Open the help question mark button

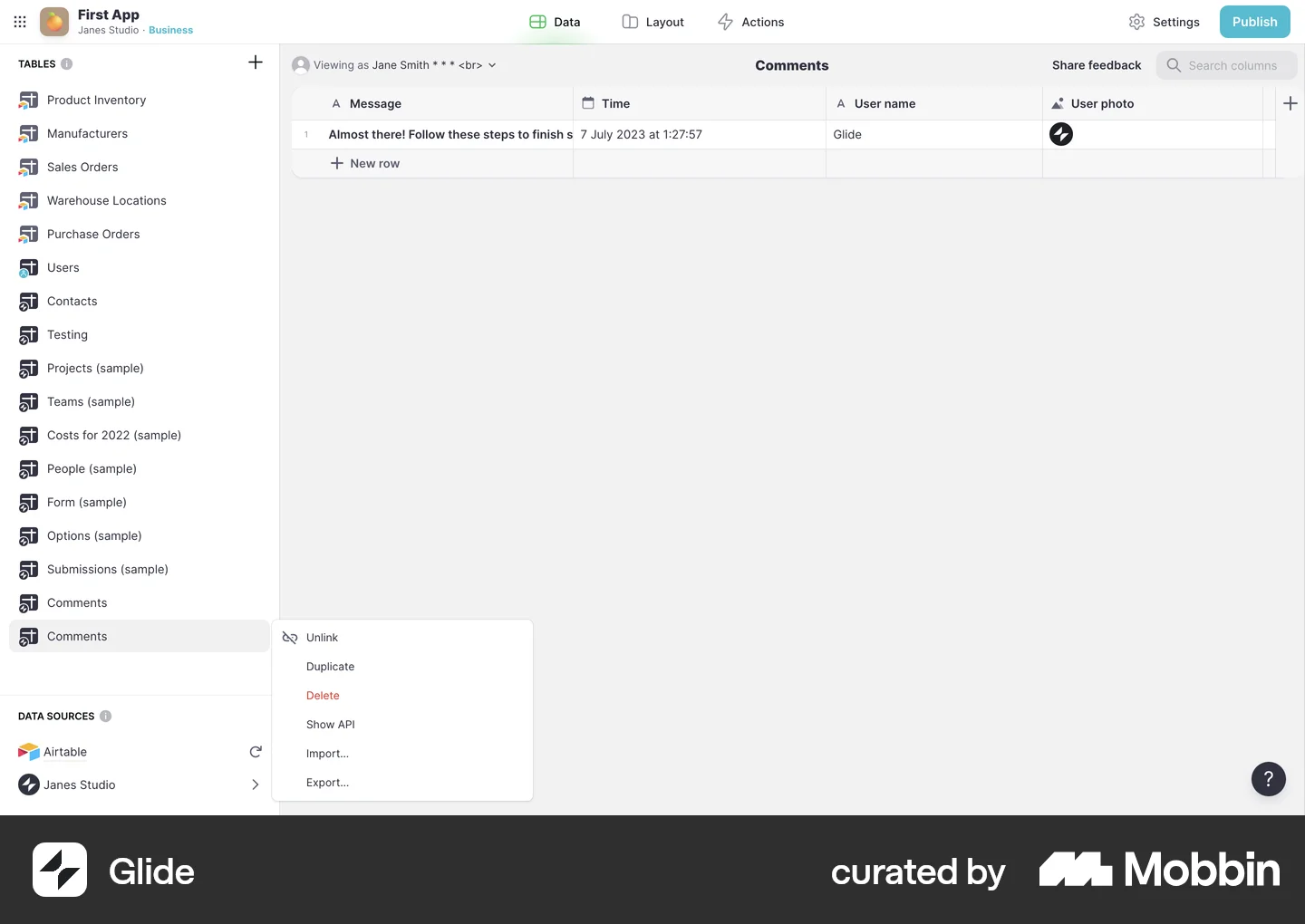[x=1269, y=779]
